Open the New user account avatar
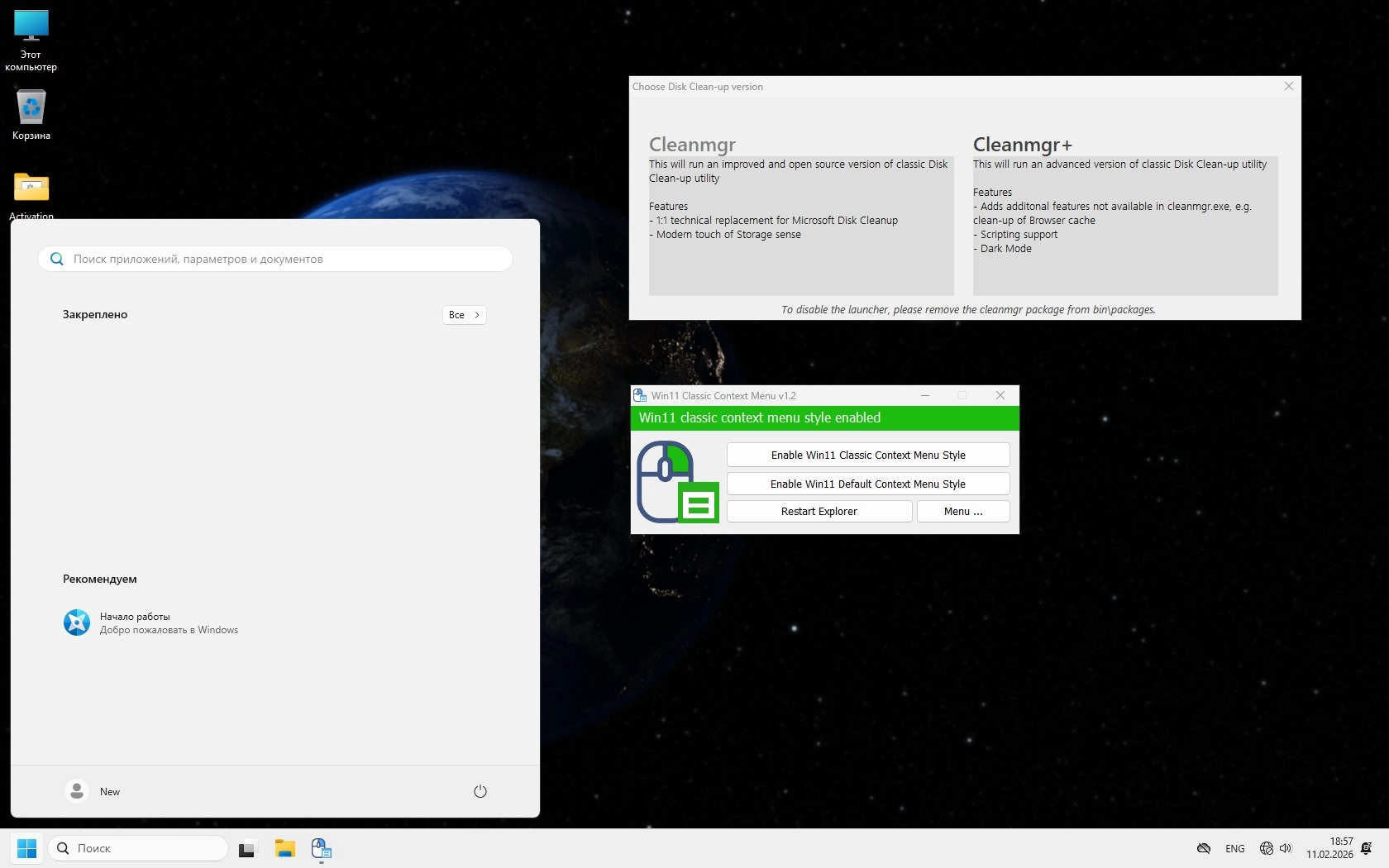Image resolution: width=1389 pixels, height=868 pixels. click(77, 791)
